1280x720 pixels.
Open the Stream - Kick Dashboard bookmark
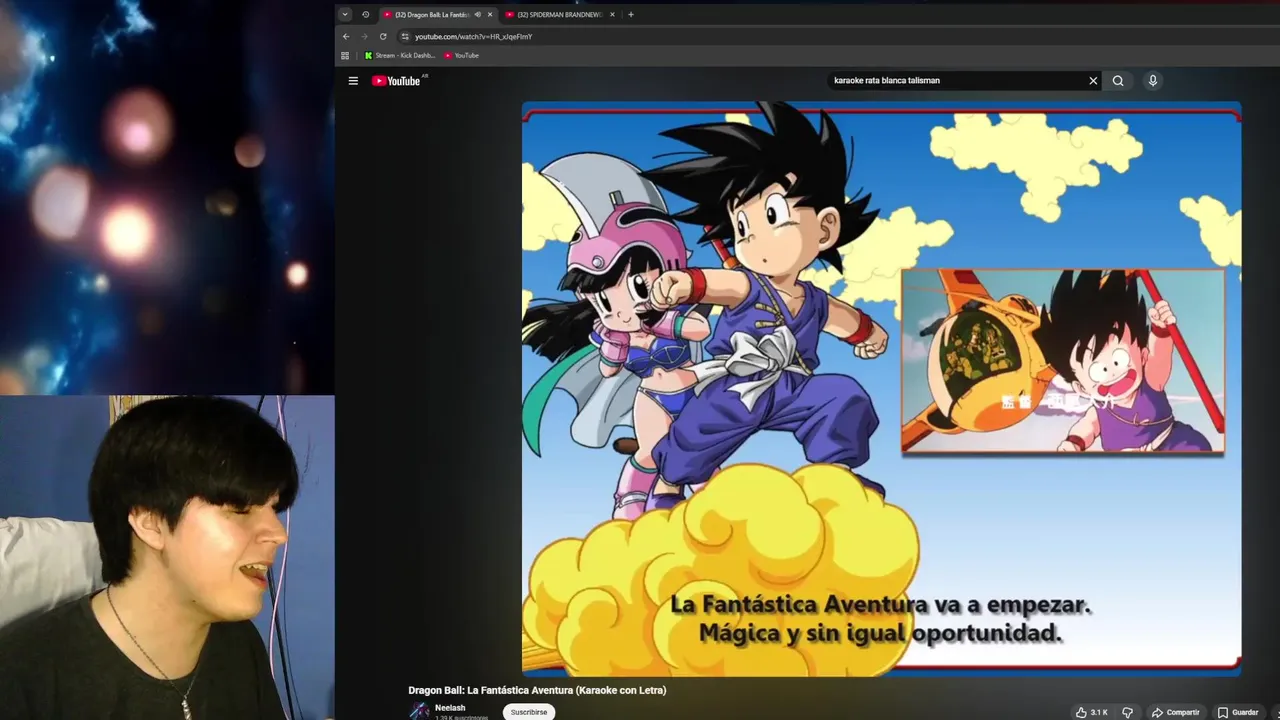[x=400, y=55]
